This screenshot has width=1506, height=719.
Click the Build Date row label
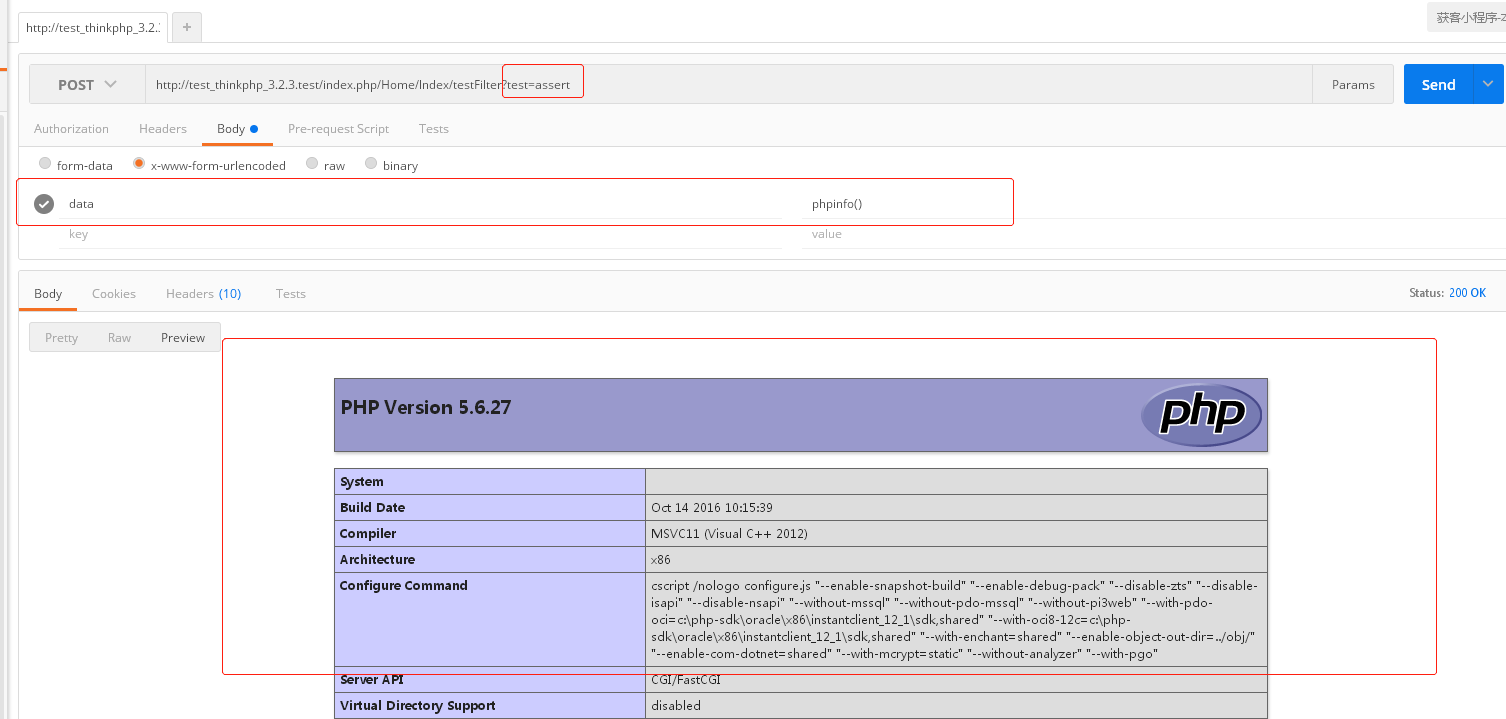pos(372,508)
